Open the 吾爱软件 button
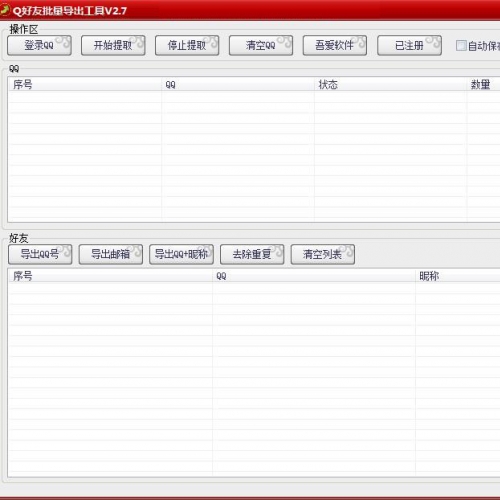 [x=335, y=45]
